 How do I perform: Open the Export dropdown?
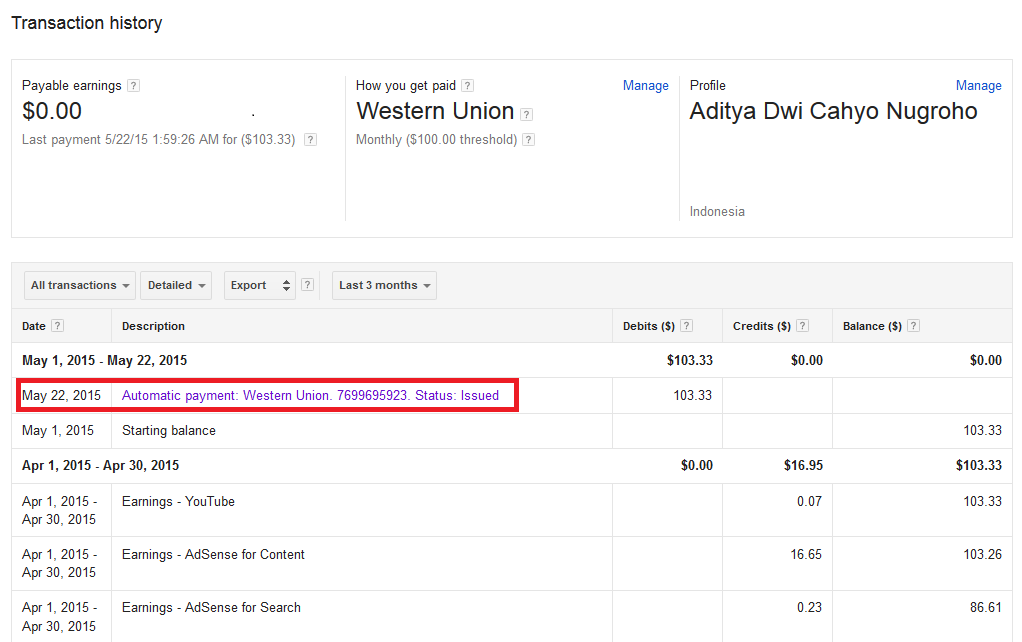point(260,285)
